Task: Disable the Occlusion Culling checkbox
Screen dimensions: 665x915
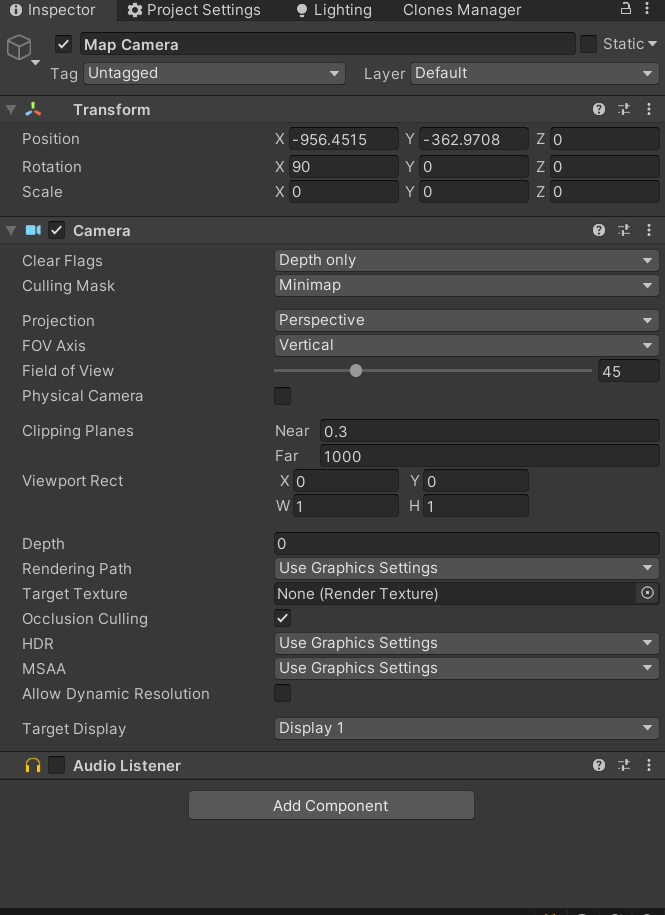Action: [x=283, y=618]
